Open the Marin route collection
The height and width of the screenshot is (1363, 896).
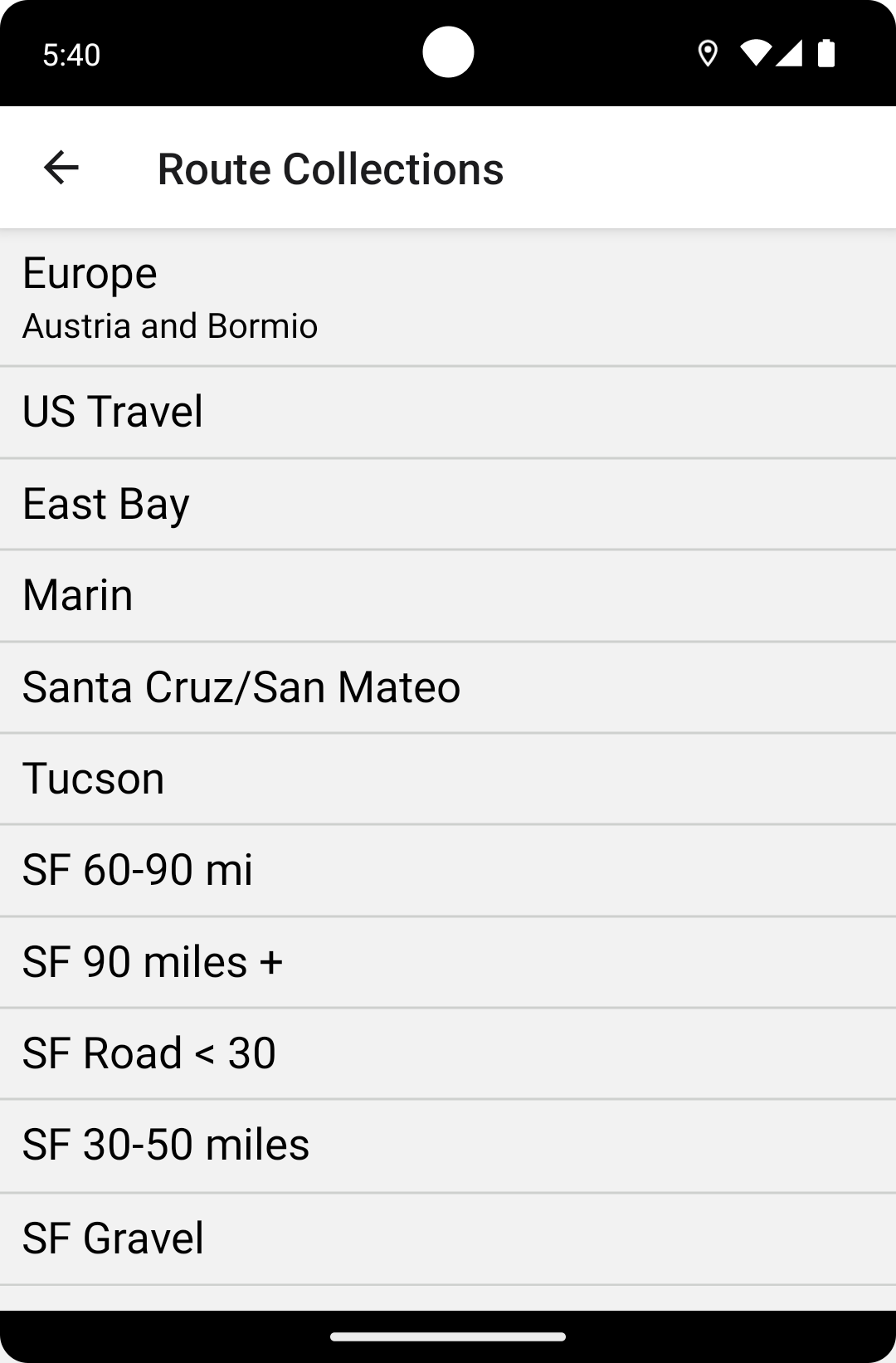pos(448,595)
